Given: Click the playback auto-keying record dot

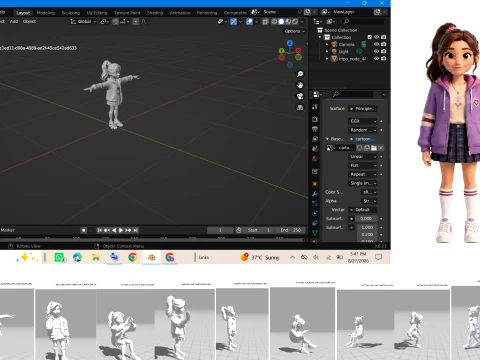Looking at the screenshot, I should [x=84, y=230].
